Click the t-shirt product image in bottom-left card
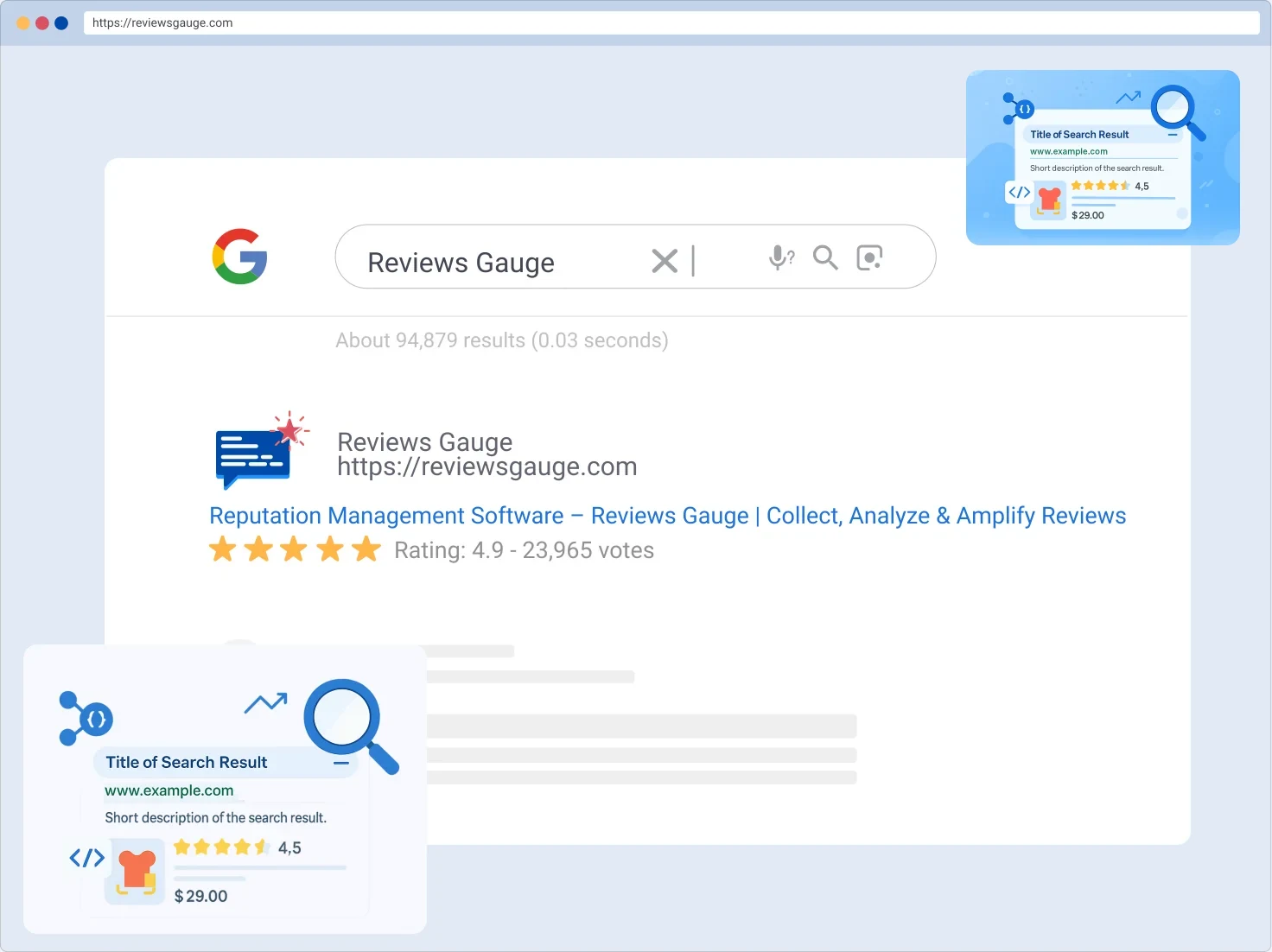The height and width of the screenshot is (952, 1272). (136, 871)
